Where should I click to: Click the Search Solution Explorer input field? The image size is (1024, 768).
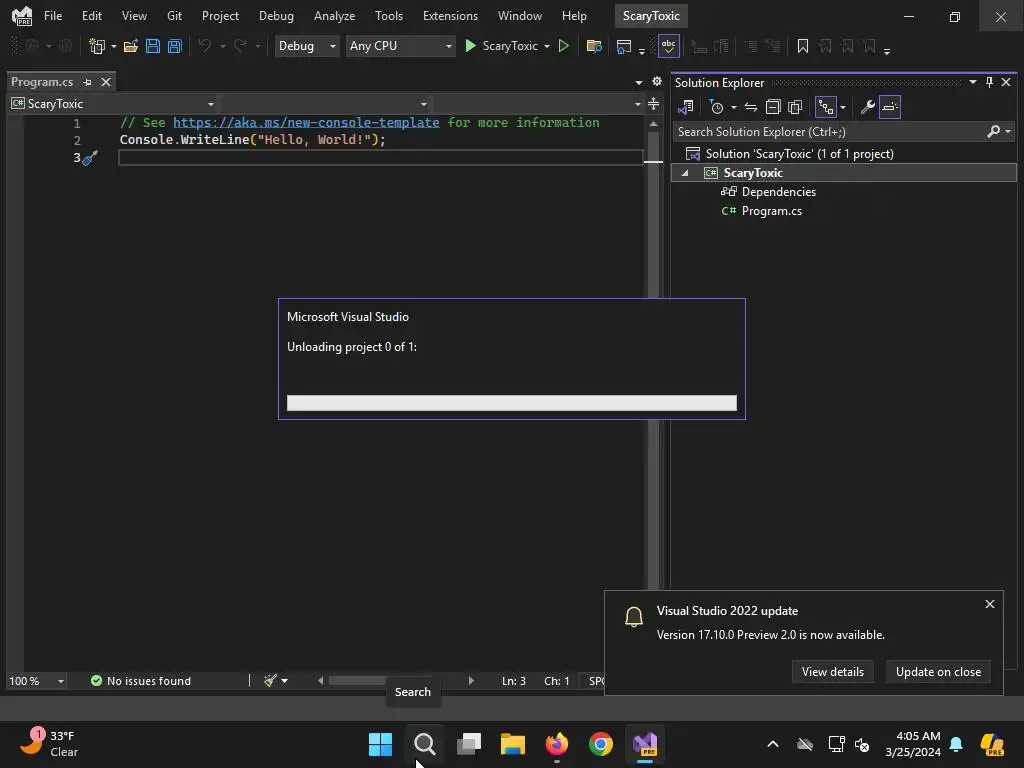(x=829, y=131)
